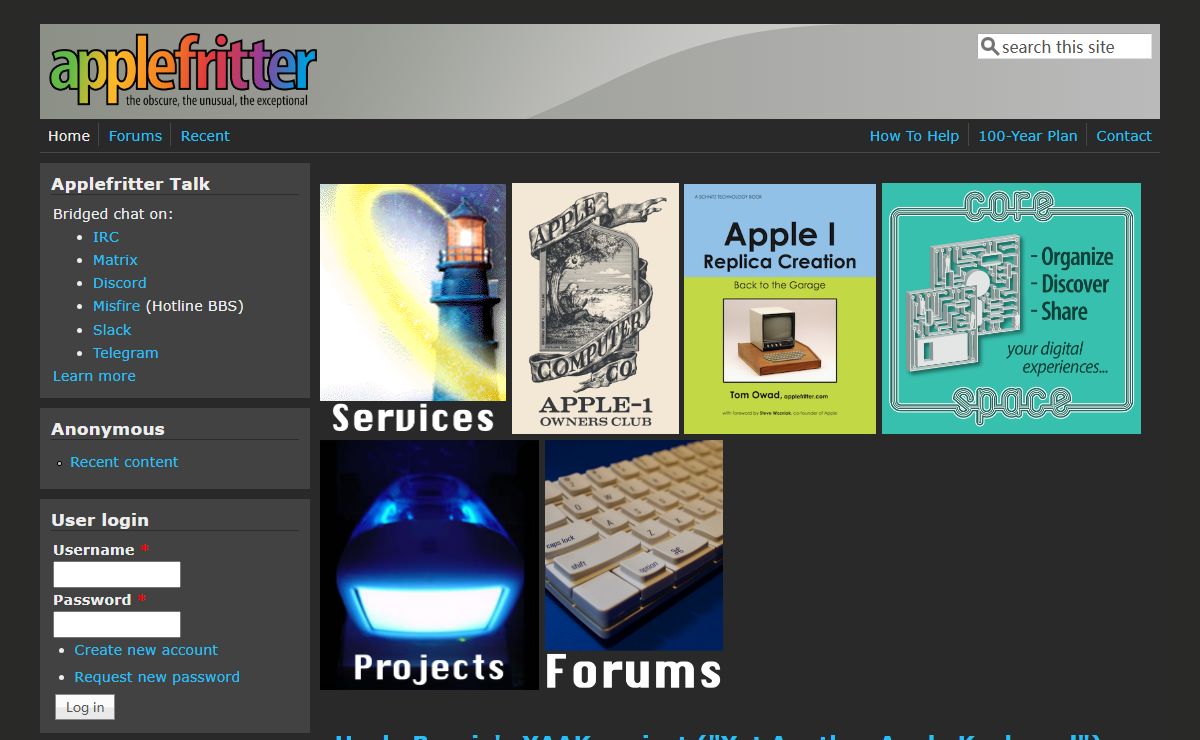Image resolution: width=1200 pixels, height=740 pixels.
Task: Click into the Password field
Action: point(117,625)
